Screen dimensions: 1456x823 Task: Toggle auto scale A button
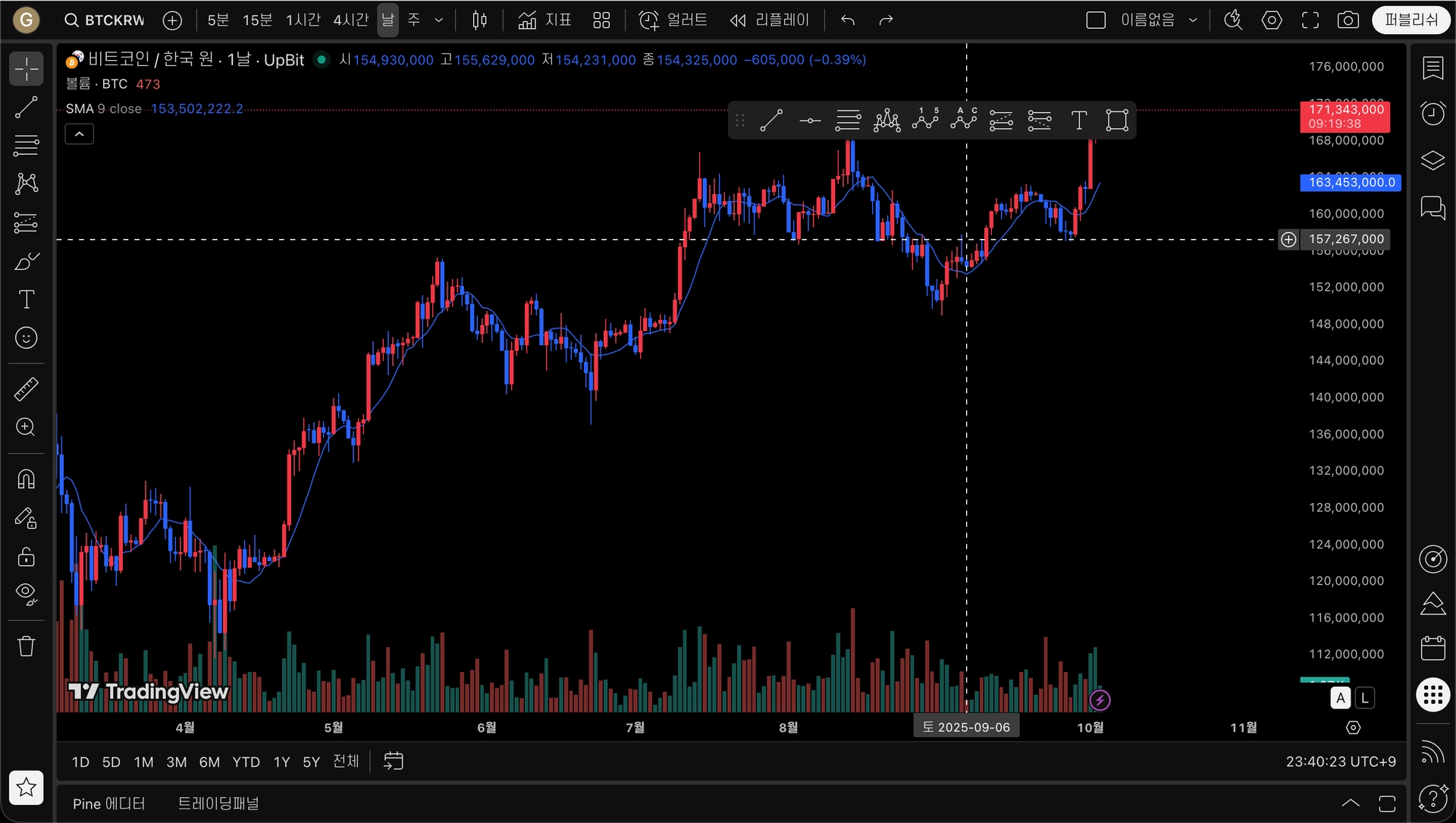pos(1340,698)
